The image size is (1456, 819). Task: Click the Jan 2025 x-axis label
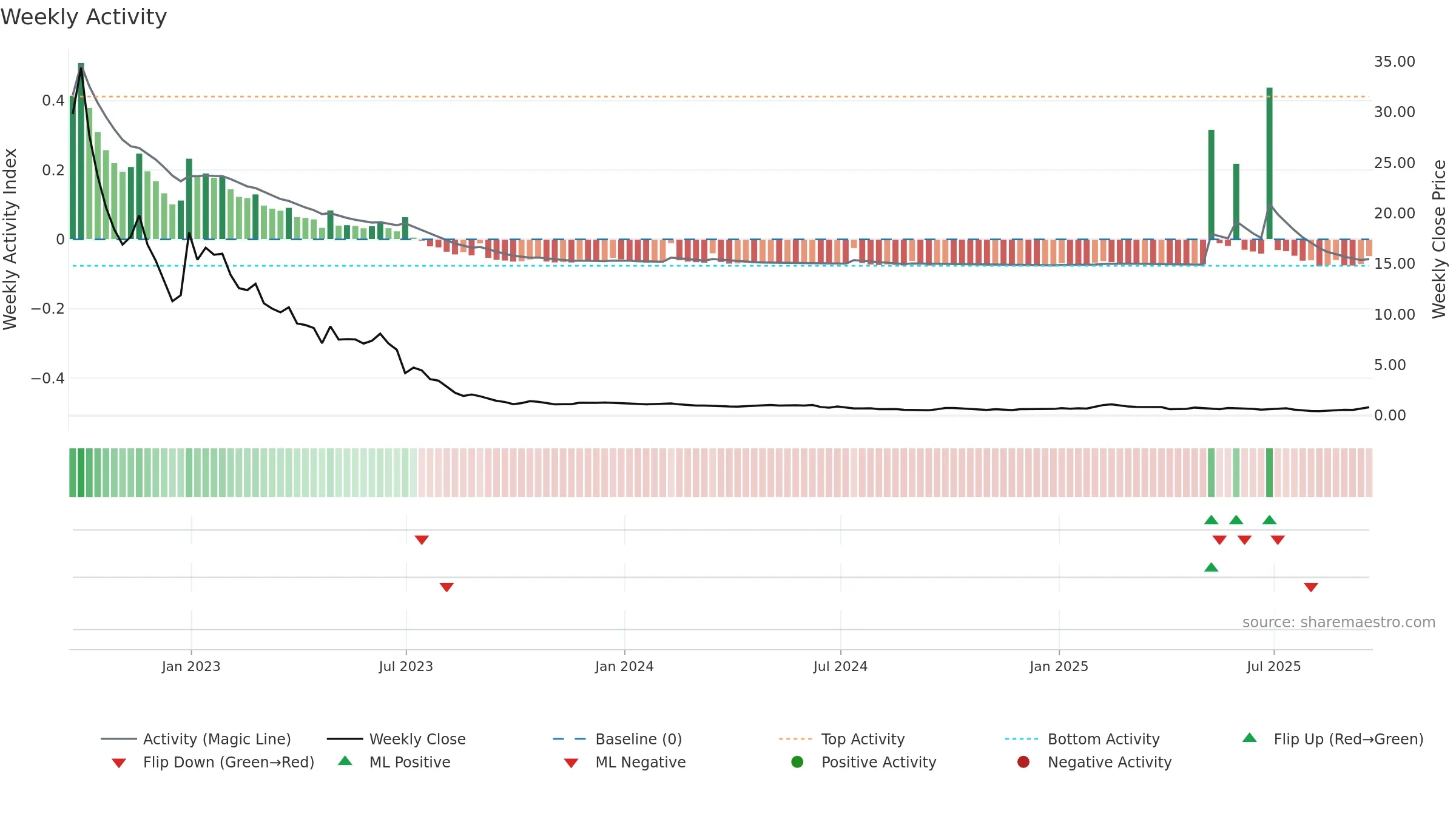(x=1059, y=666)
